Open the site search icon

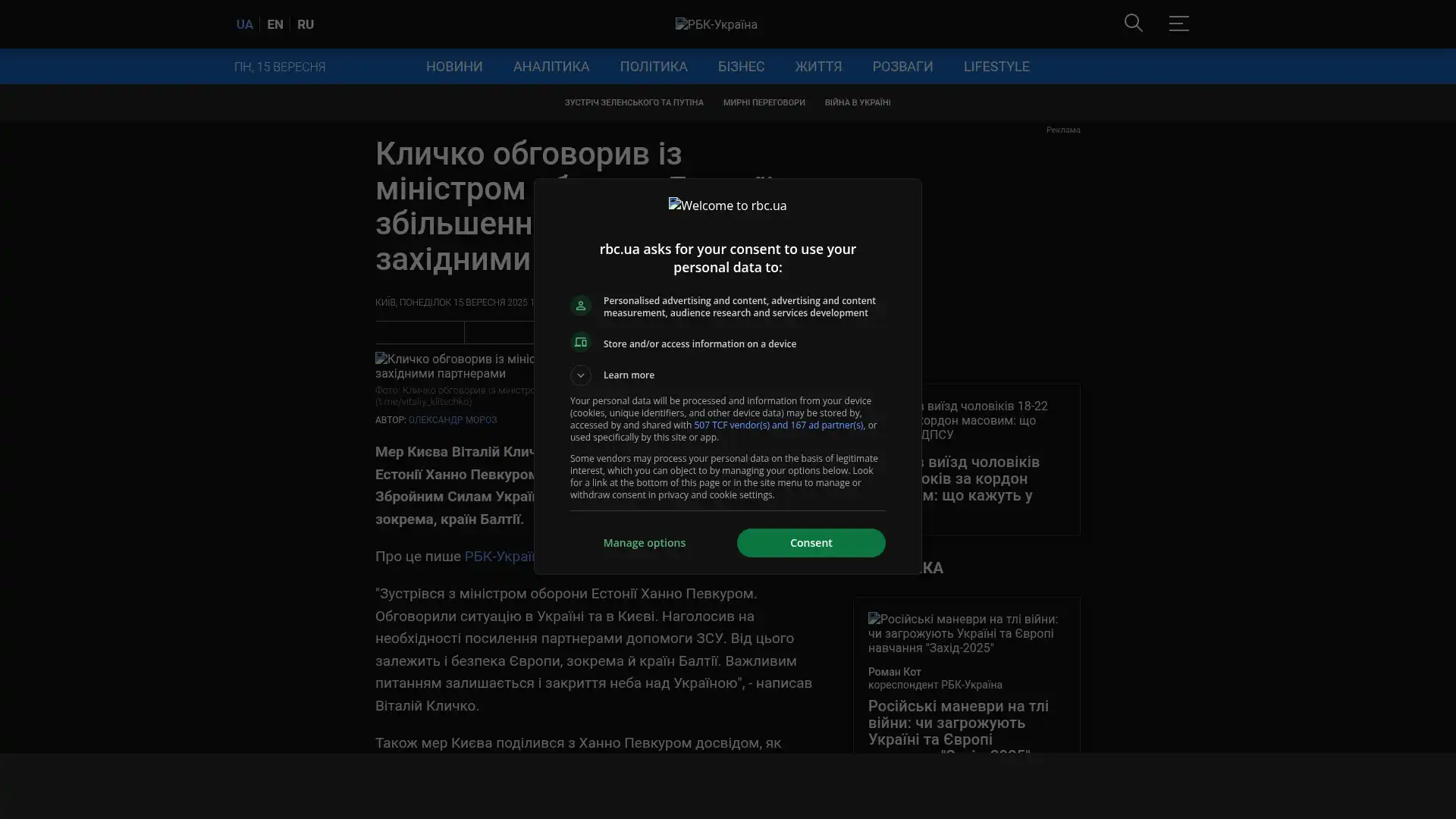tap(1133, 24)
